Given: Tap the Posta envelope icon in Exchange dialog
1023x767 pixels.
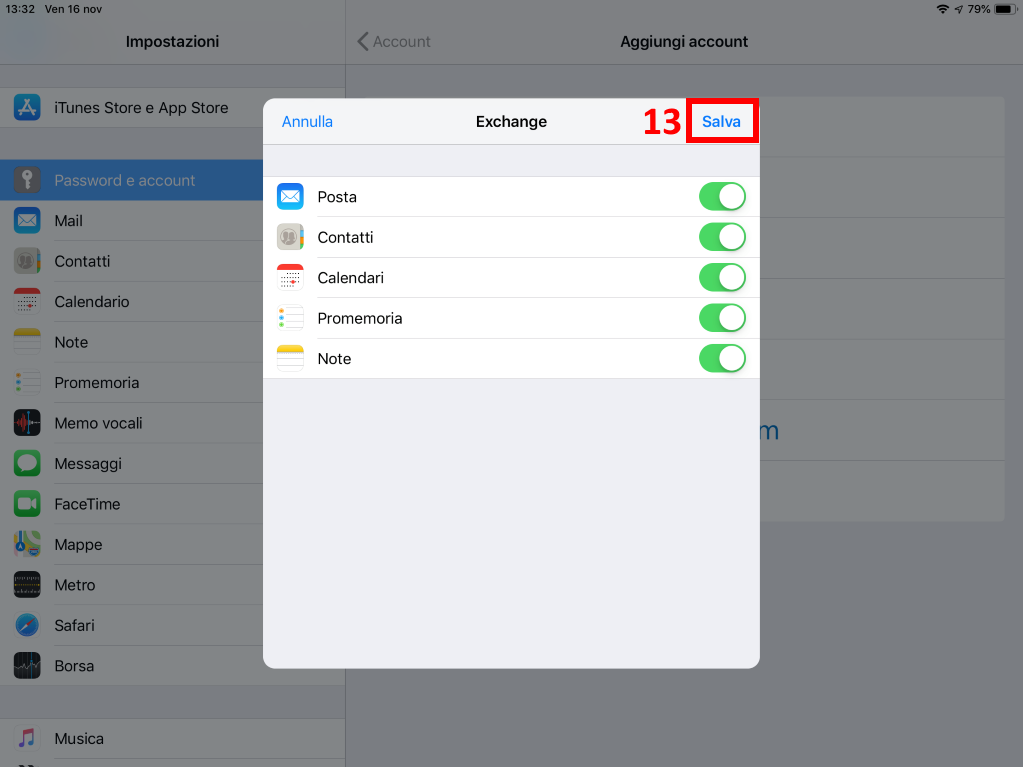Looking at the screenshot, I should (x=290, y=196).
